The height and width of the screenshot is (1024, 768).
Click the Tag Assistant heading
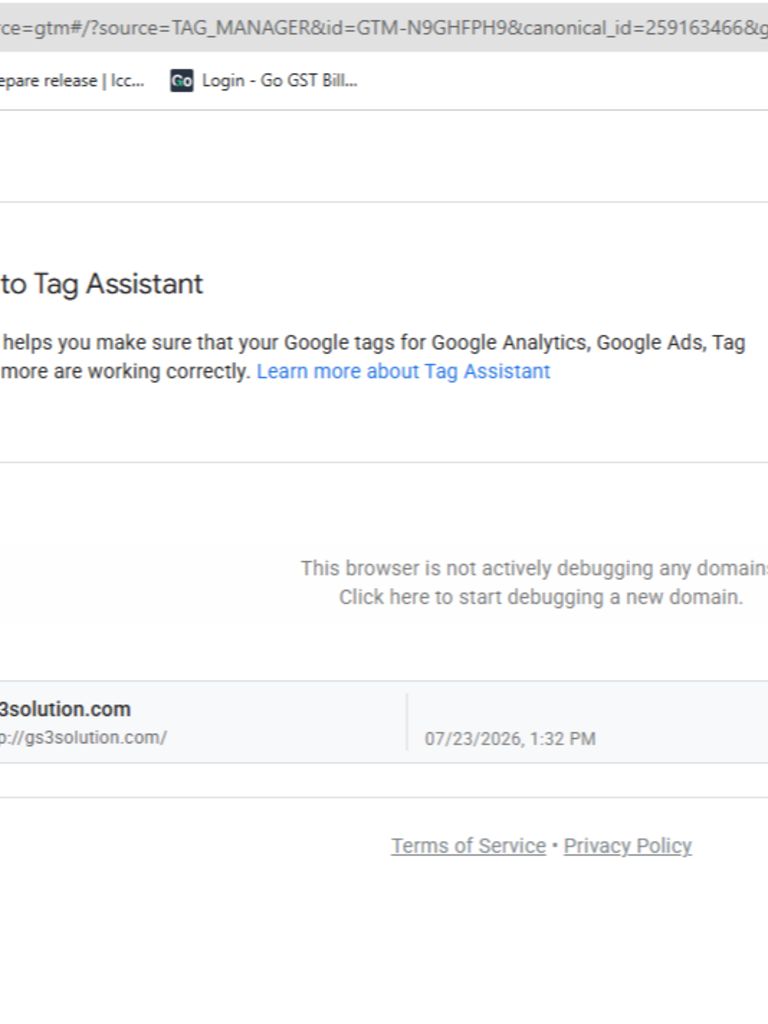[102, 285]
